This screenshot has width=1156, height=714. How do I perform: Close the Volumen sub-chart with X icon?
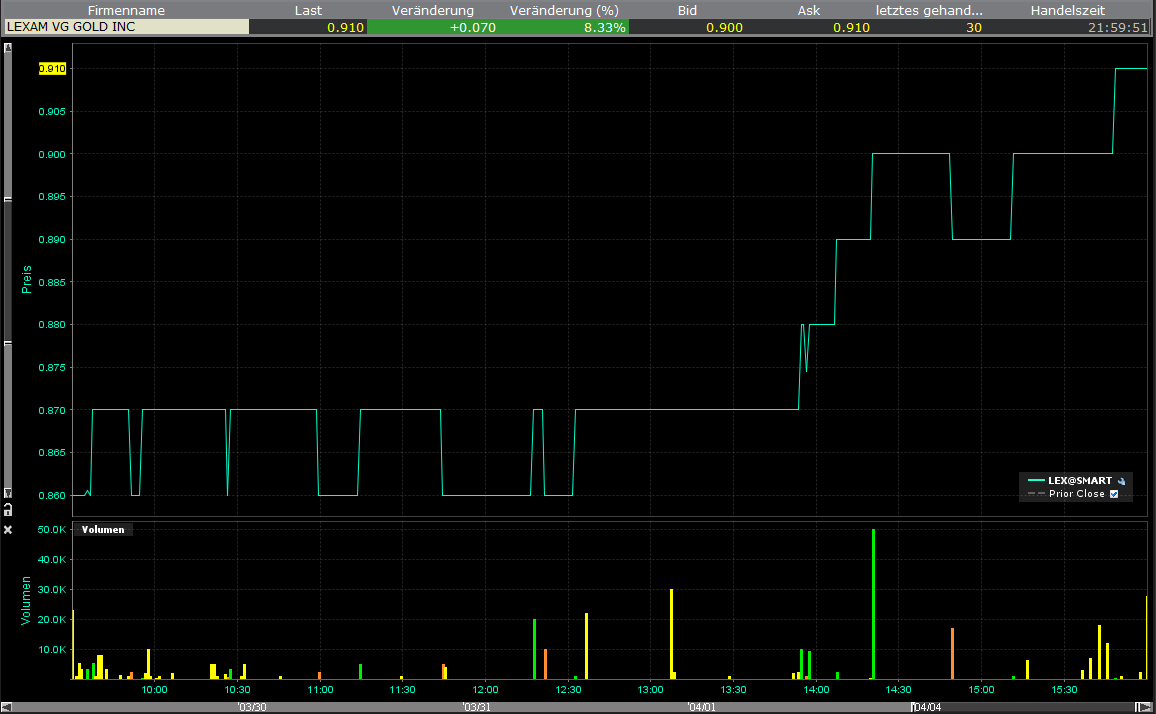tap(8, 530)
